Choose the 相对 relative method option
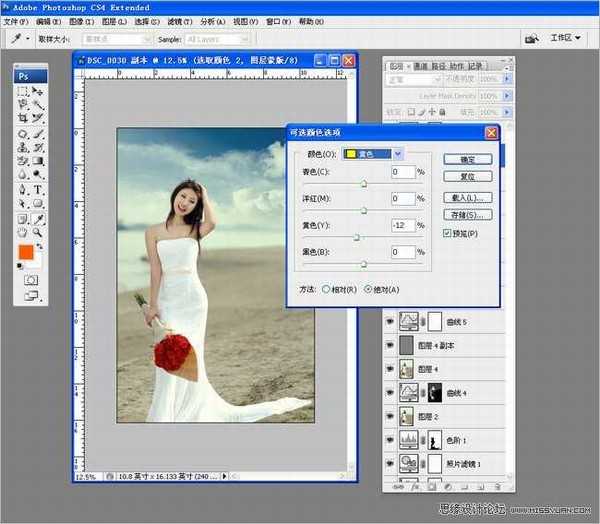 pos(326,288)
